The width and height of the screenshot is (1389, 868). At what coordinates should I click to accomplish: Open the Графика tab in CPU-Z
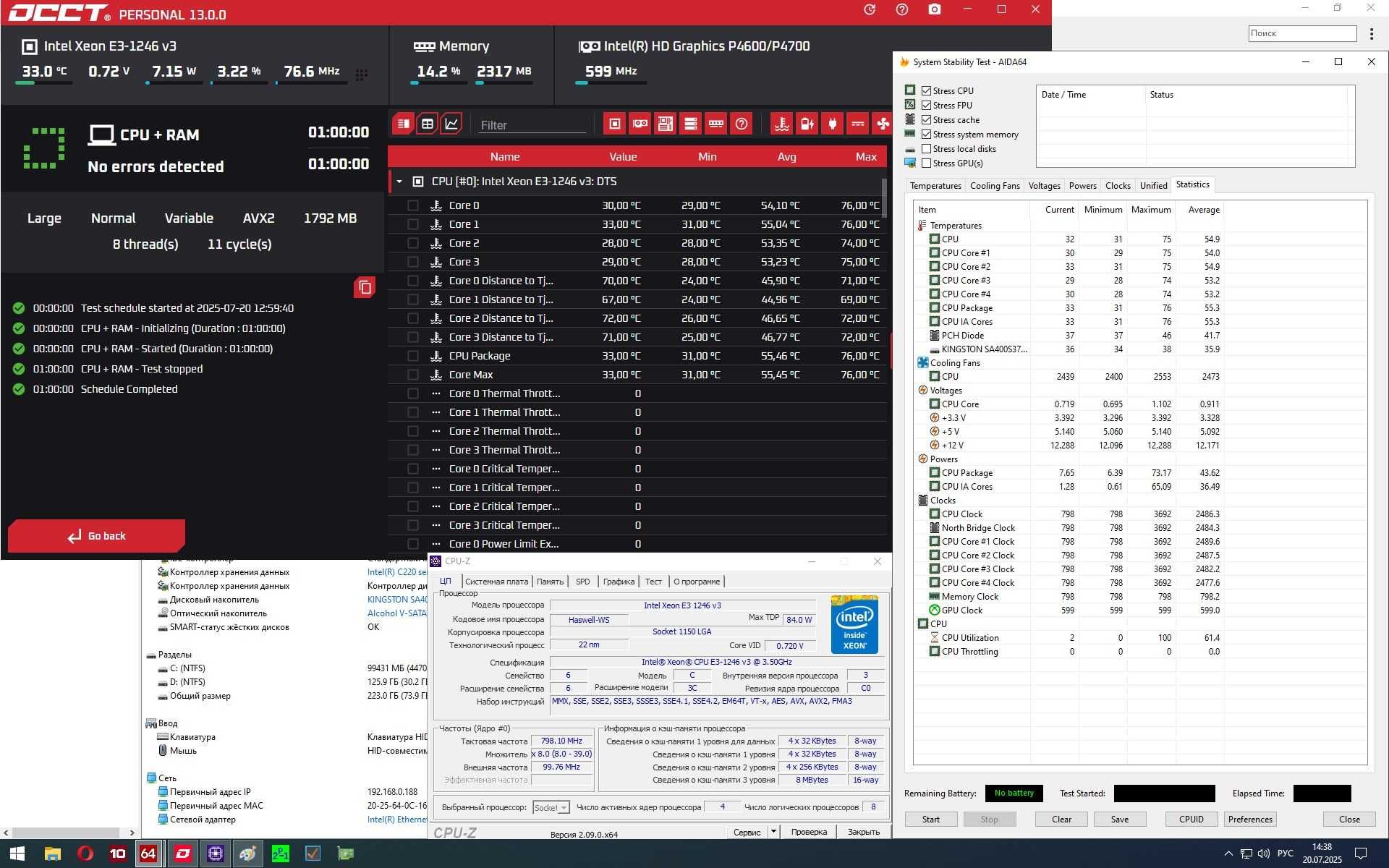(619, 582)
